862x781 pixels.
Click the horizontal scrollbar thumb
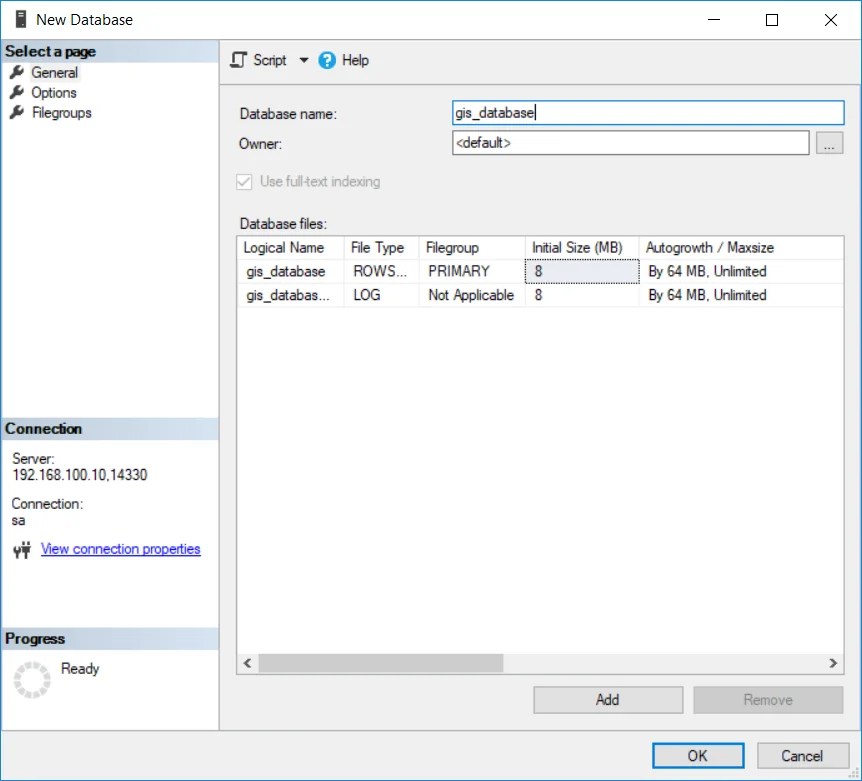(380, 663)
